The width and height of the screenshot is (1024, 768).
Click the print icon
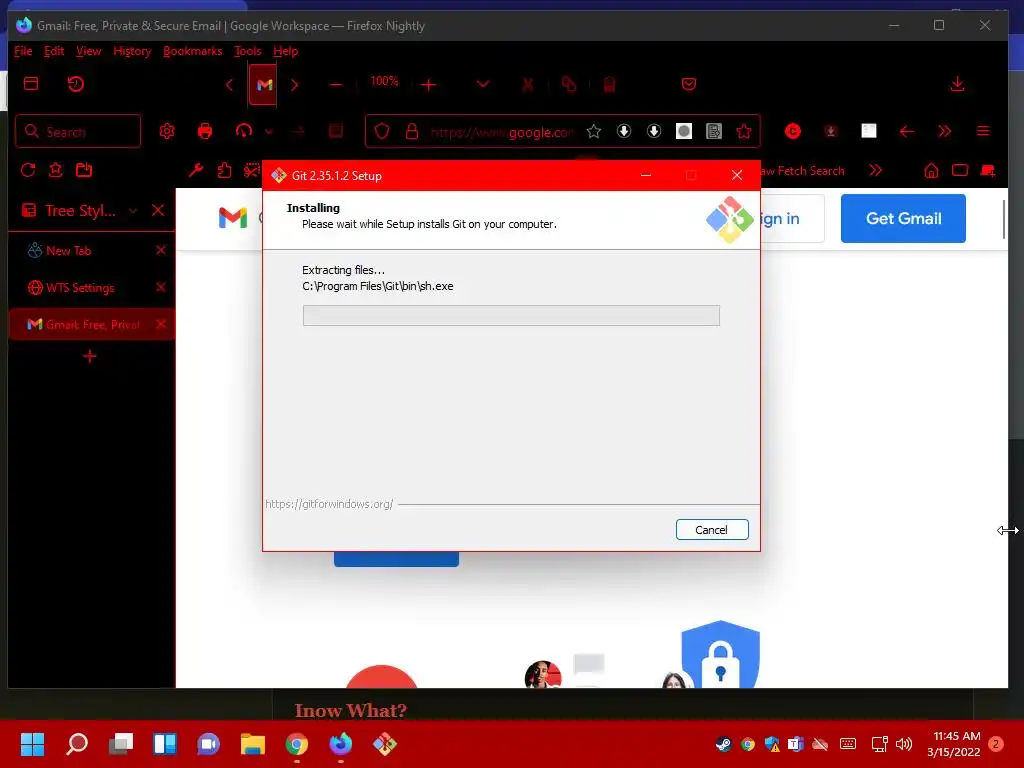205,131
